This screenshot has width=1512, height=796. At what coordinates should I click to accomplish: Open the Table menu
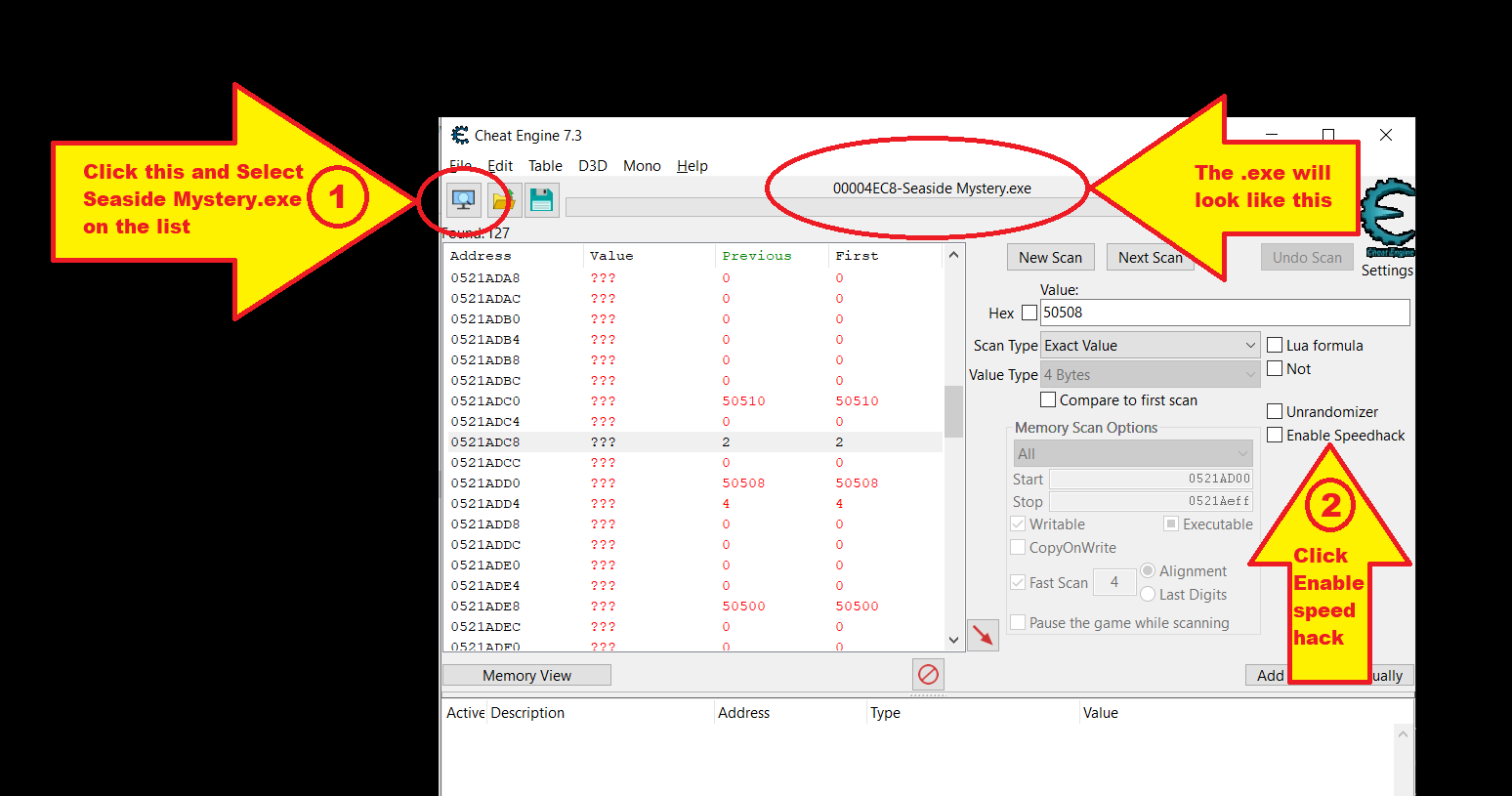pos(545,166)
